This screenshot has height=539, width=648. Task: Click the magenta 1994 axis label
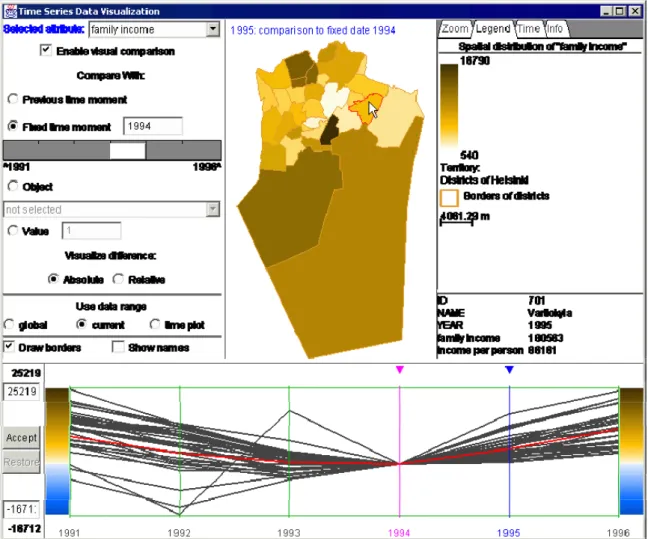click(399, 533)
